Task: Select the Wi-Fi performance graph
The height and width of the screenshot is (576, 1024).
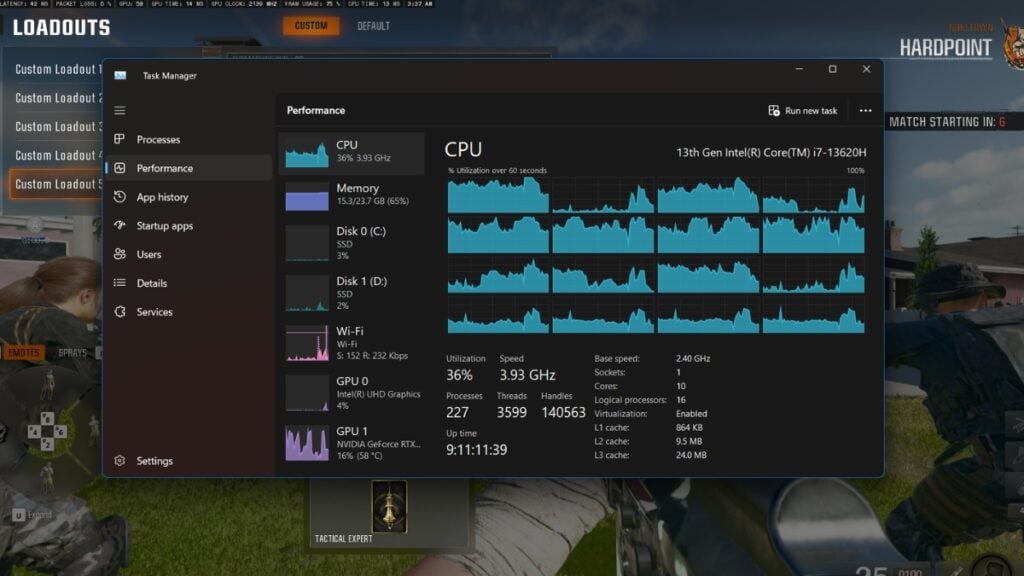Action: tap(350, 343)
